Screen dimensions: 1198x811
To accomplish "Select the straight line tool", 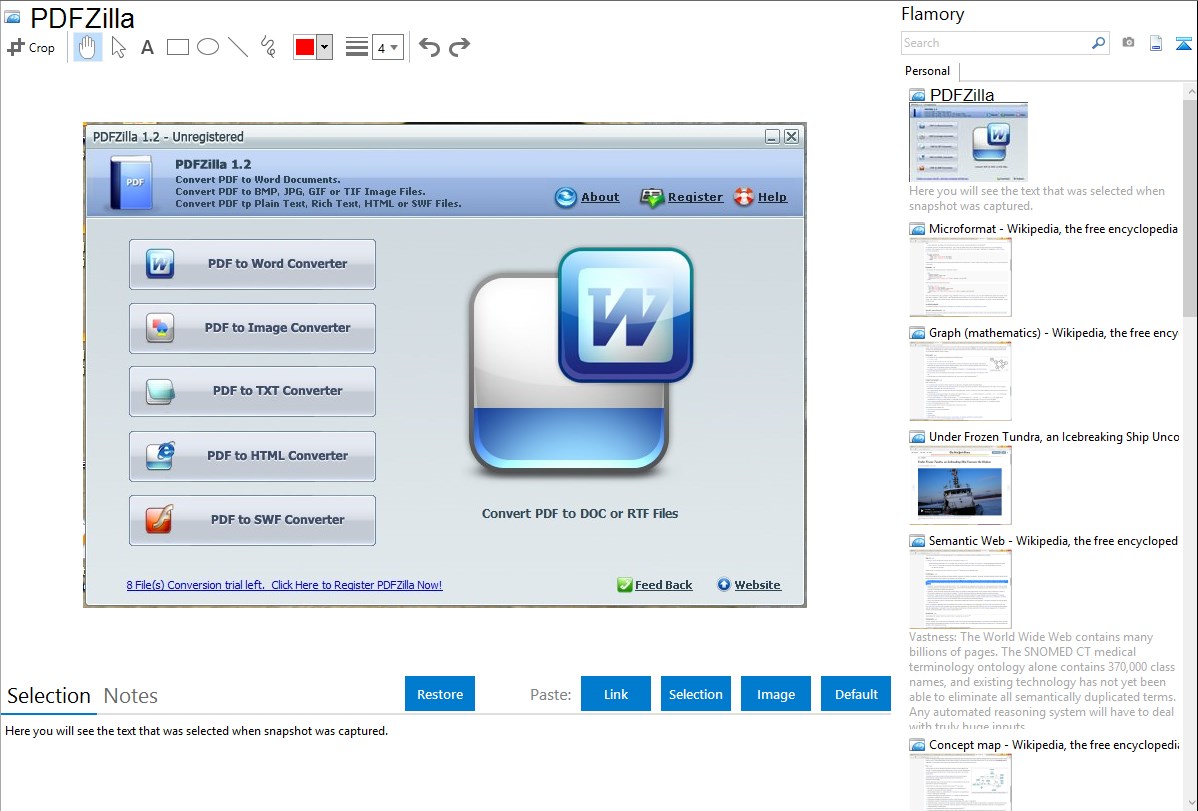I will [238, 47].
